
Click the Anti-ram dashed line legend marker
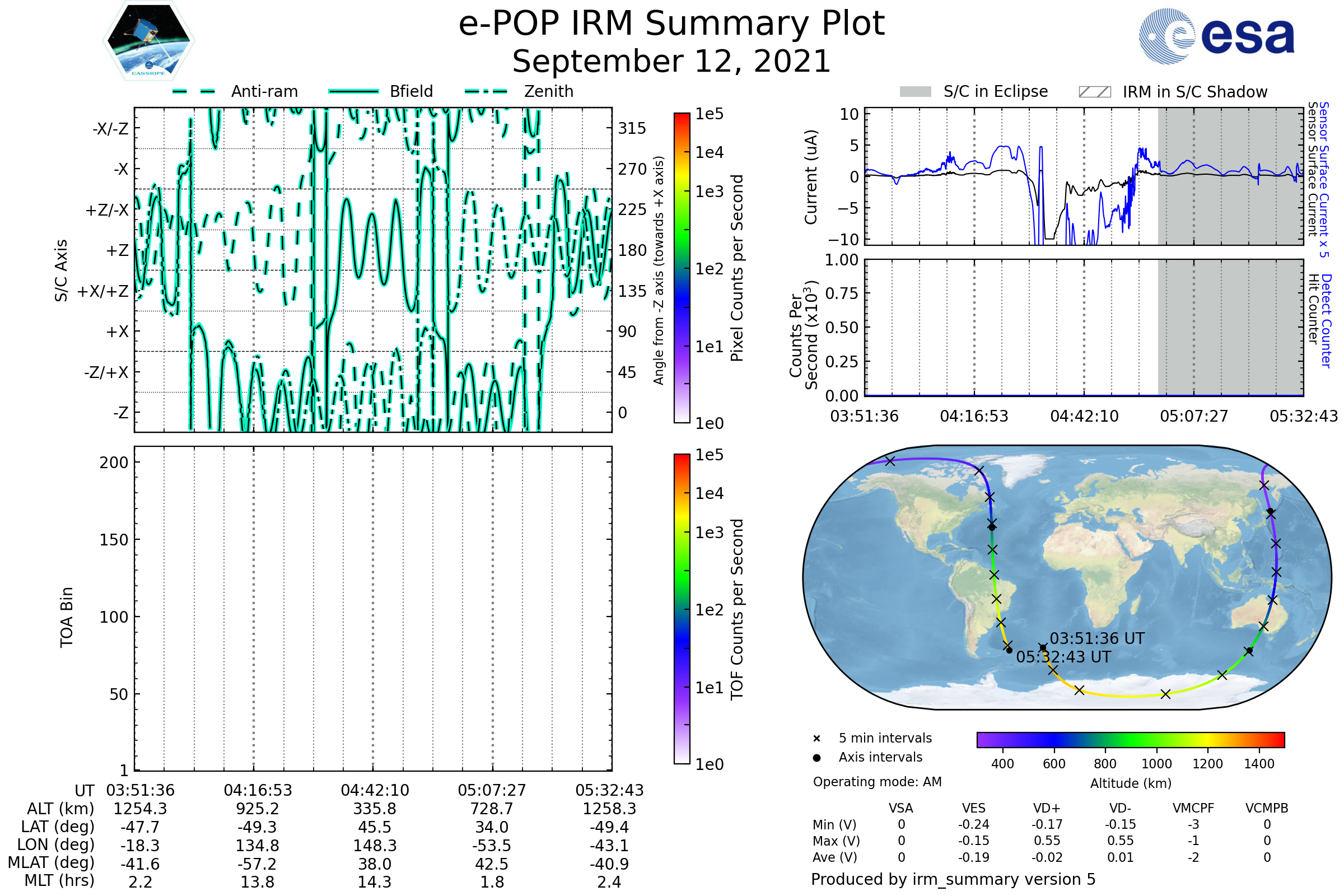(x=194, y=91)
